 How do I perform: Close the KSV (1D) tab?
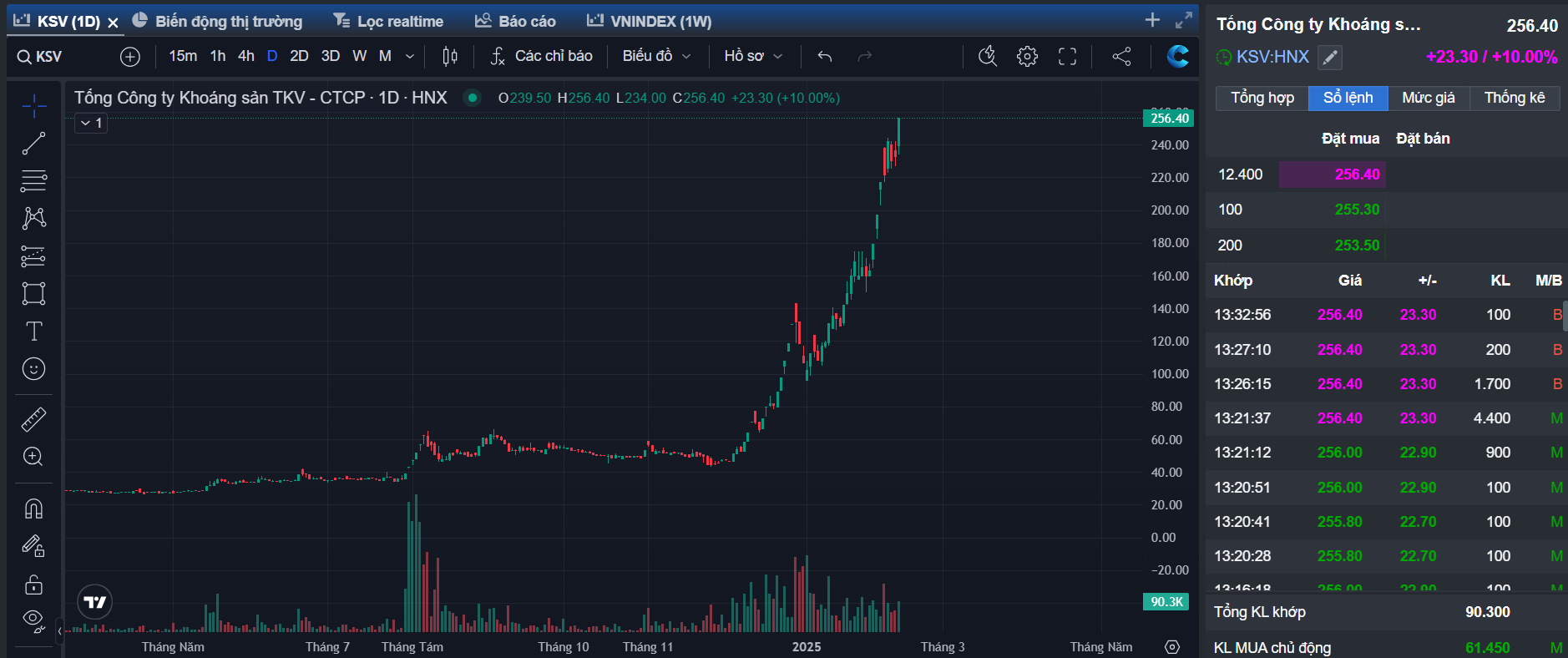tap(113, 23)
